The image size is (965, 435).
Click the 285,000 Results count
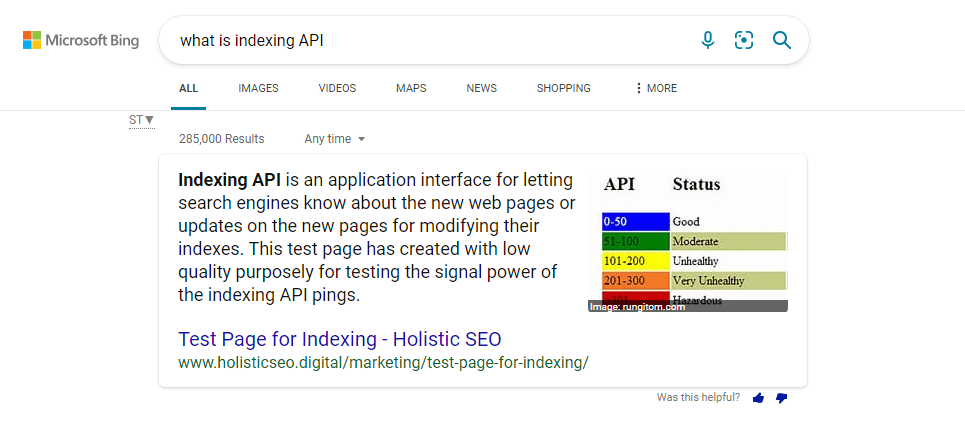(222, 139)
